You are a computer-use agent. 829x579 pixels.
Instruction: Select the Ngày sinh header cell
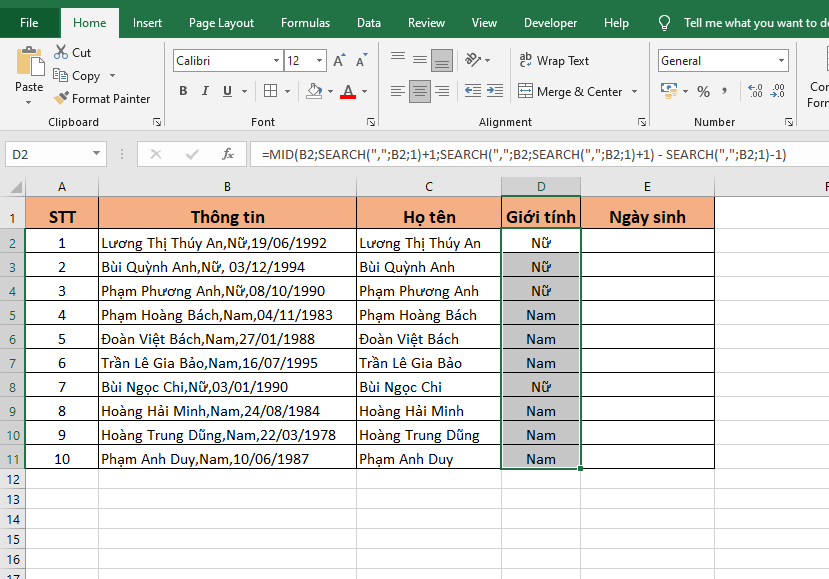pos(647,217)
